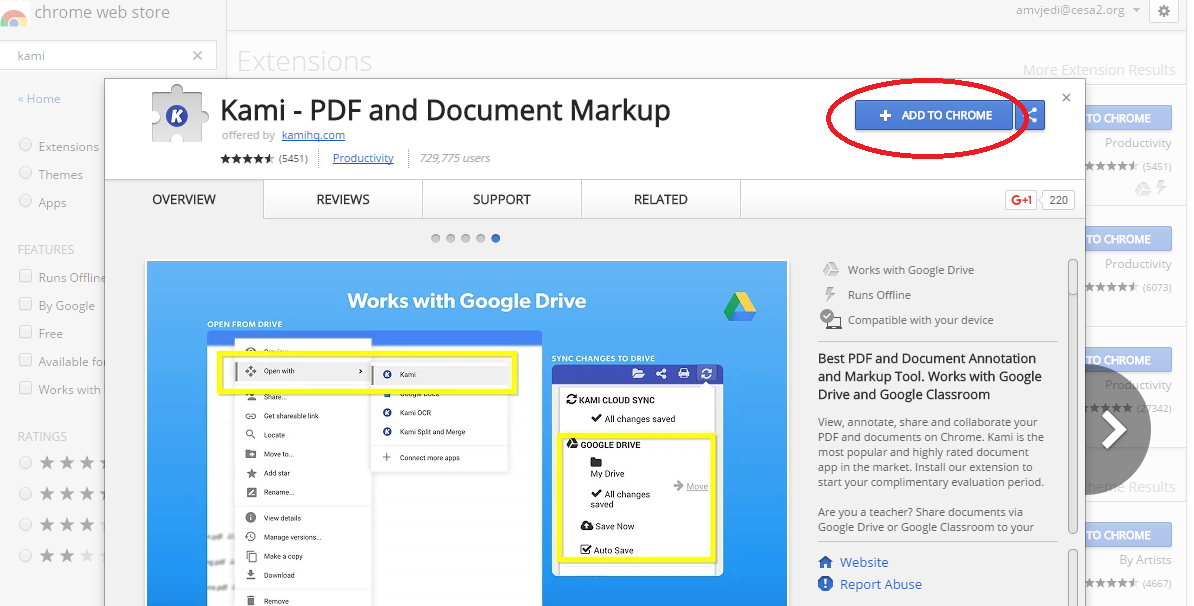
Task: Select the first screenshot carousel dot
Action: tap(436, 238)
